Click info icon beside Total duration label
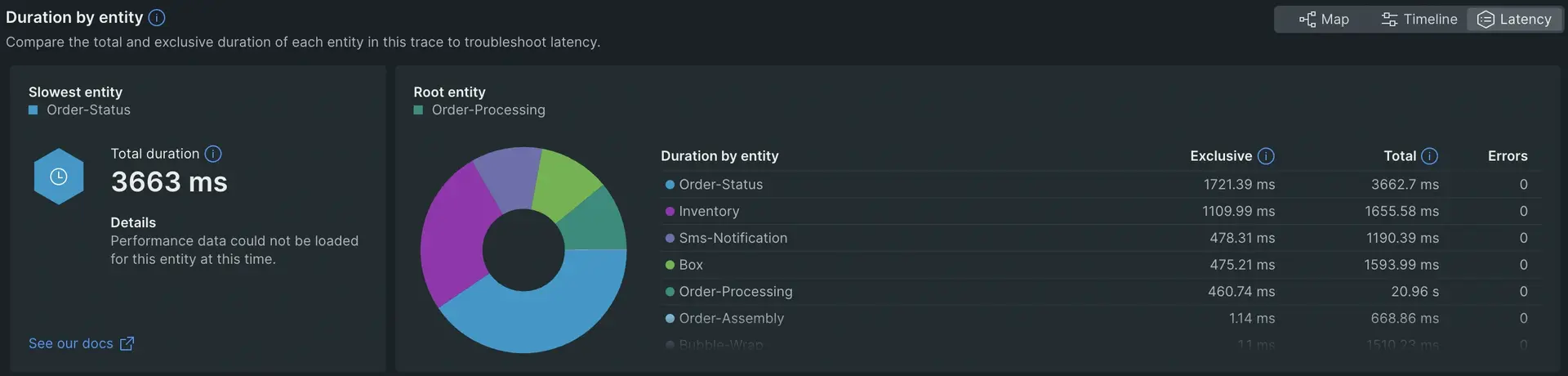This screenshot has width=1568, height=376. pos(213,154)
